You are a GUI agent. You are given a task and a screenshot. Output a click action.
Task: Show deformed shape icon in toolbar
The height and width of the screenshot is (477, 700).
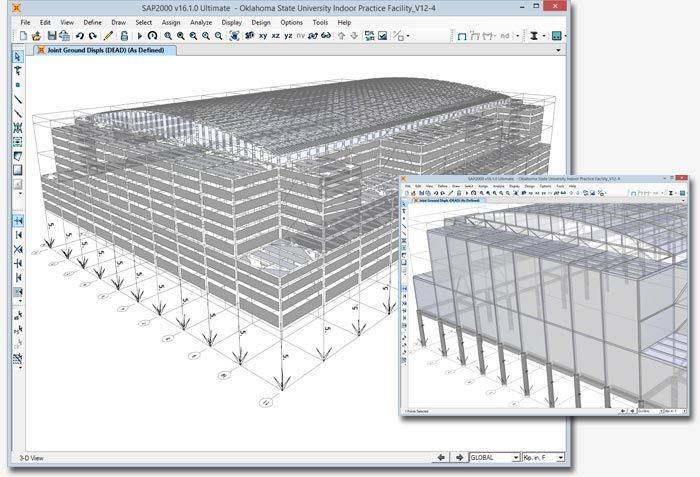click(x=475, y=36)
